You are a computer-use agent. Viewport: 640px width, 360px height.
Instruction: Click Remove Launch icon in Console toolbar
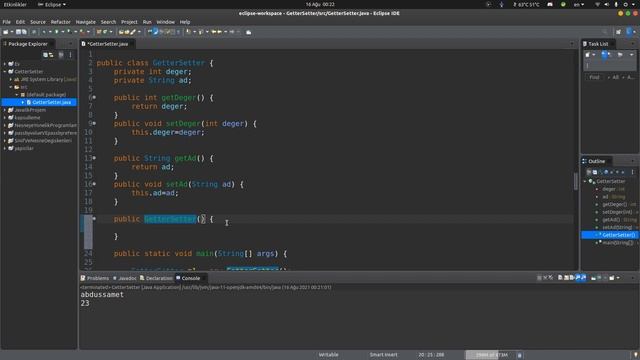pyautogui.click(x=545, y=278)
